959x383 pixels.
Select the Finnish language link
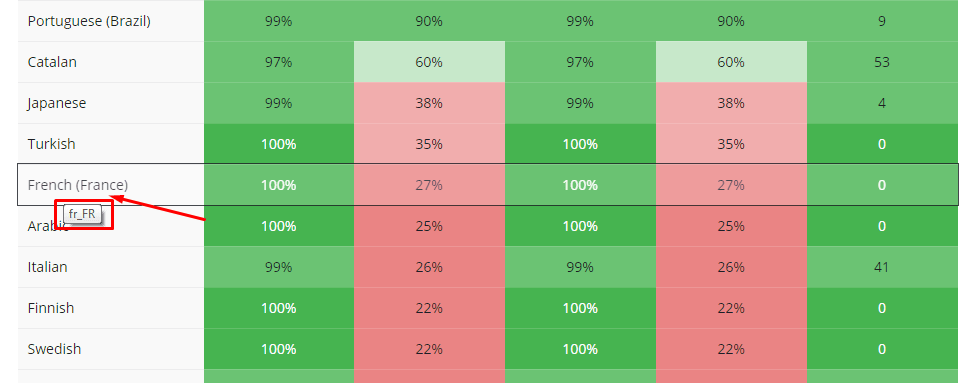click(x=51, y=308)
